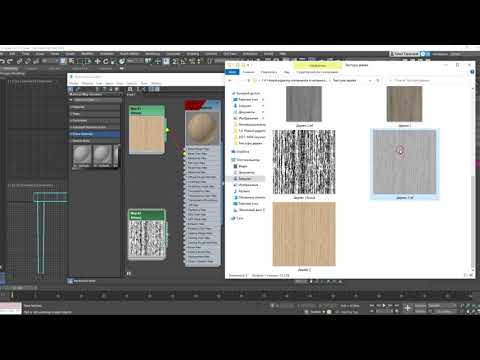480x360 pixels.
Task: Go up one folder in Explorer
Action: [249, 81]
